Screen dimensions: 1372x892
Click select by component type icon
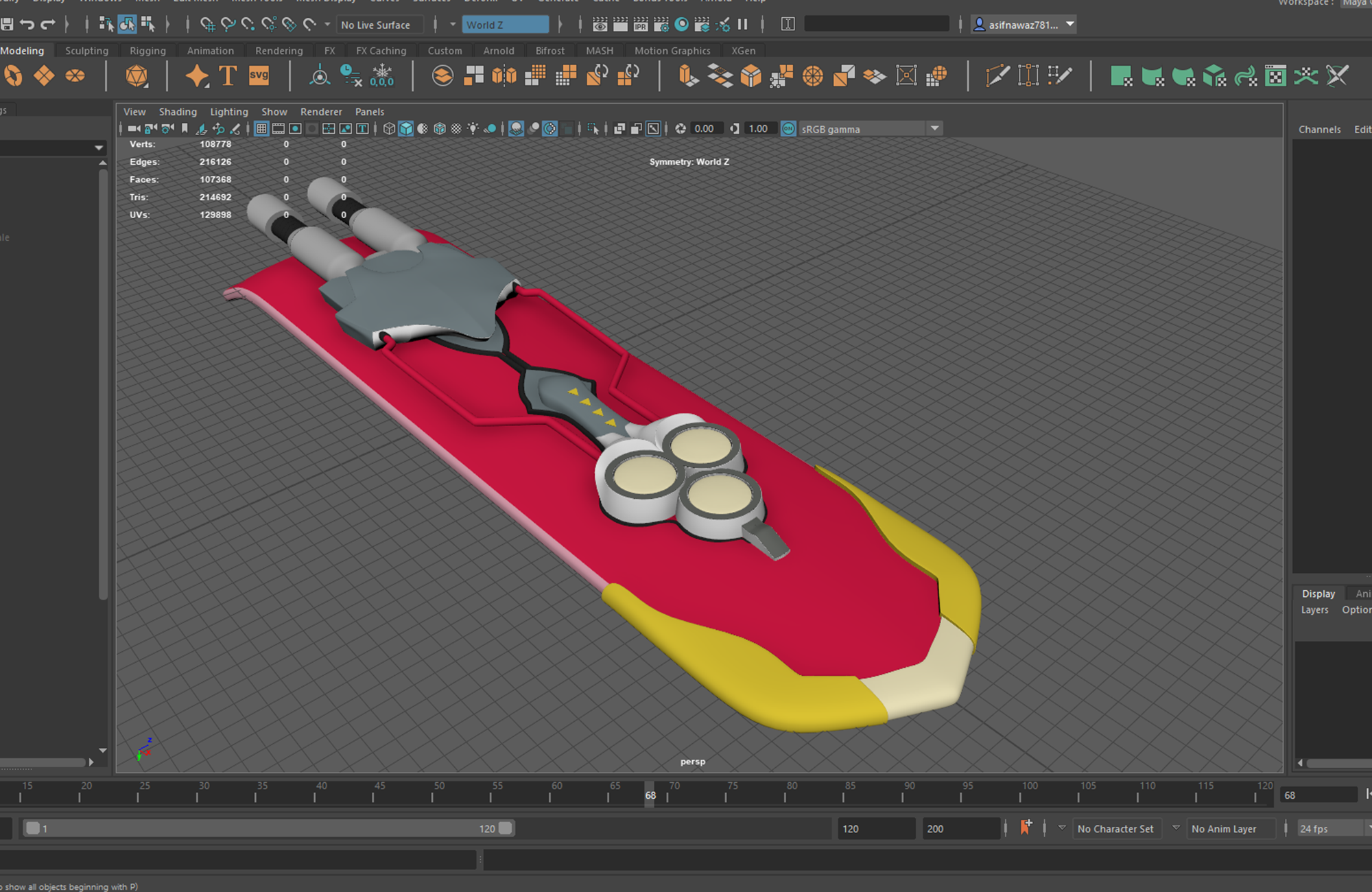pyautogui.click(x=147, y=25)
